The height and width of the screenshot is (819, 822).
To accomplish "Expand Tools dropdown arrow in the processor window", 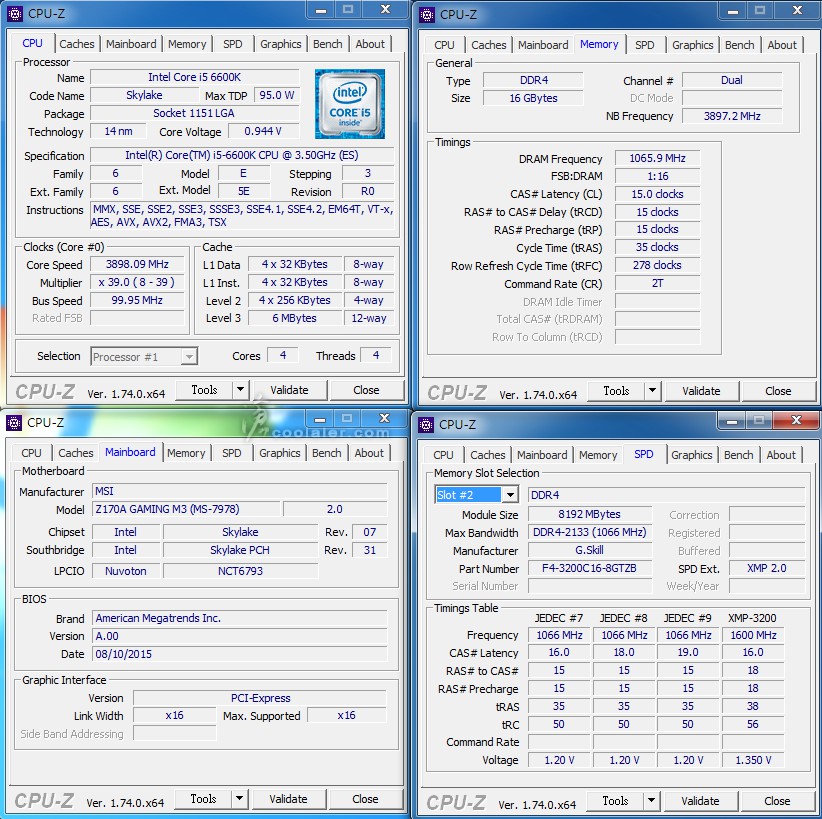I will [240, 390].
